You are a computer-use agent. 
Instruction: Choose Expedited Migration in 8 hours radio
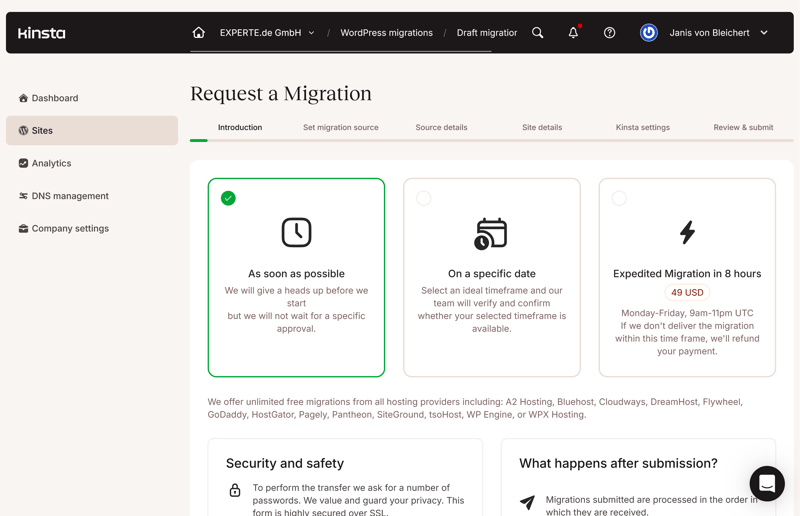[619, 198]
